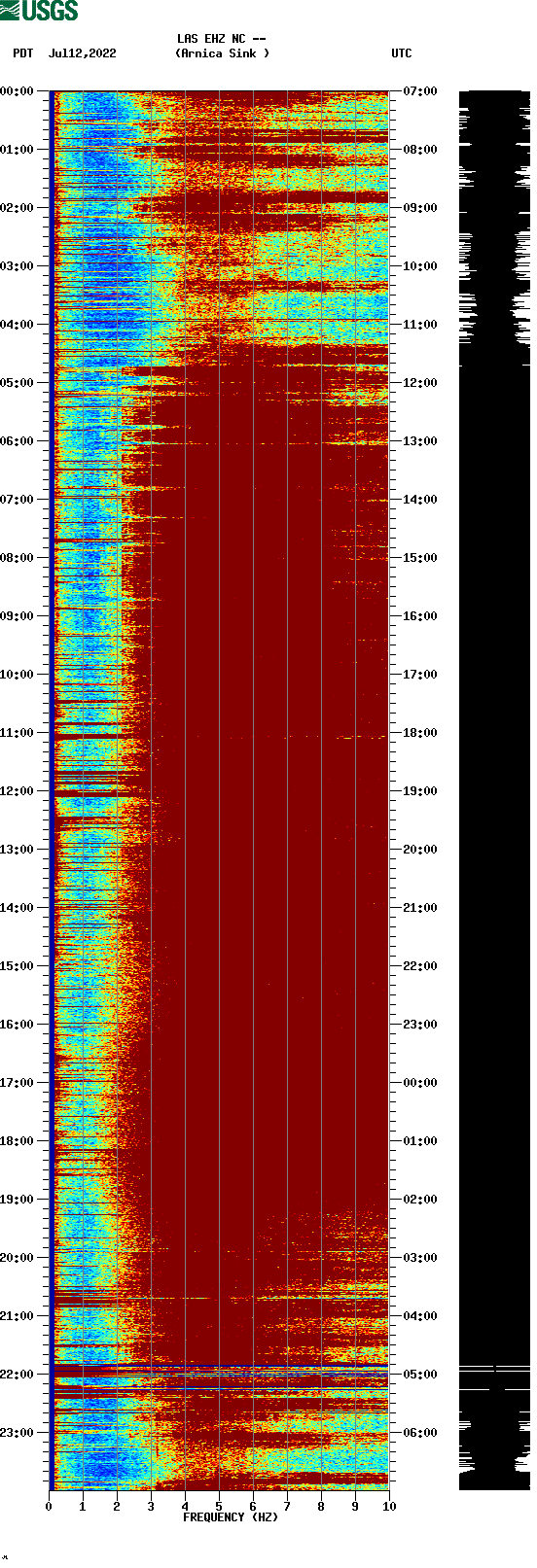The height and width of the screenshot is (1568, 537).
Task: Select the station title 'LAS EHZ NC --'
Action: click(x=222, y=39)
